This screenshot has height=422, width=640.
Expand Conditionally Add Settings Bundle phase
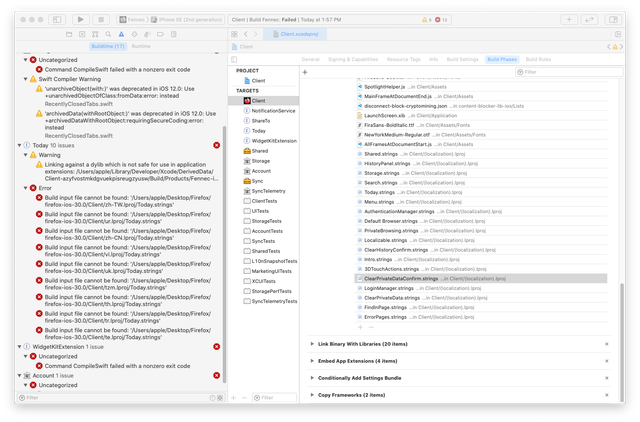click(x=312, y=378)
